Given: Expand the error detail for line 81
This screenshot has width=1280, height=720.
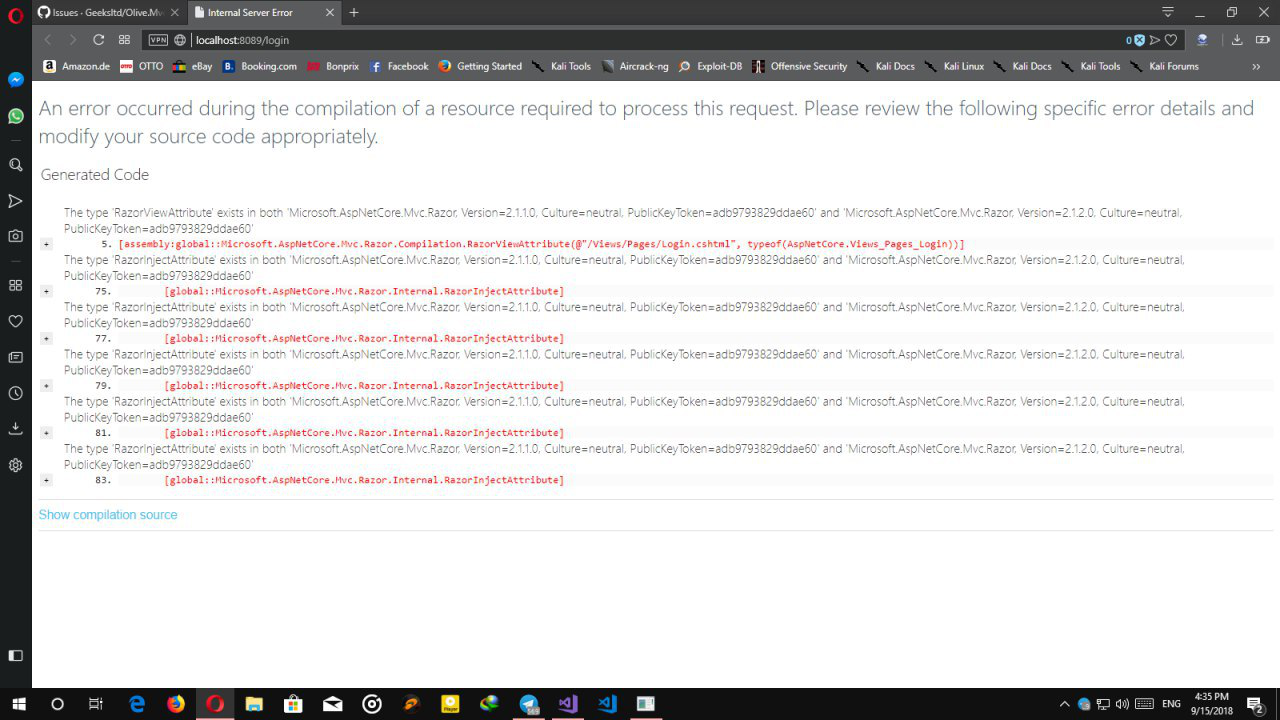Looking at the screenshot, I should tap(46, 433).
